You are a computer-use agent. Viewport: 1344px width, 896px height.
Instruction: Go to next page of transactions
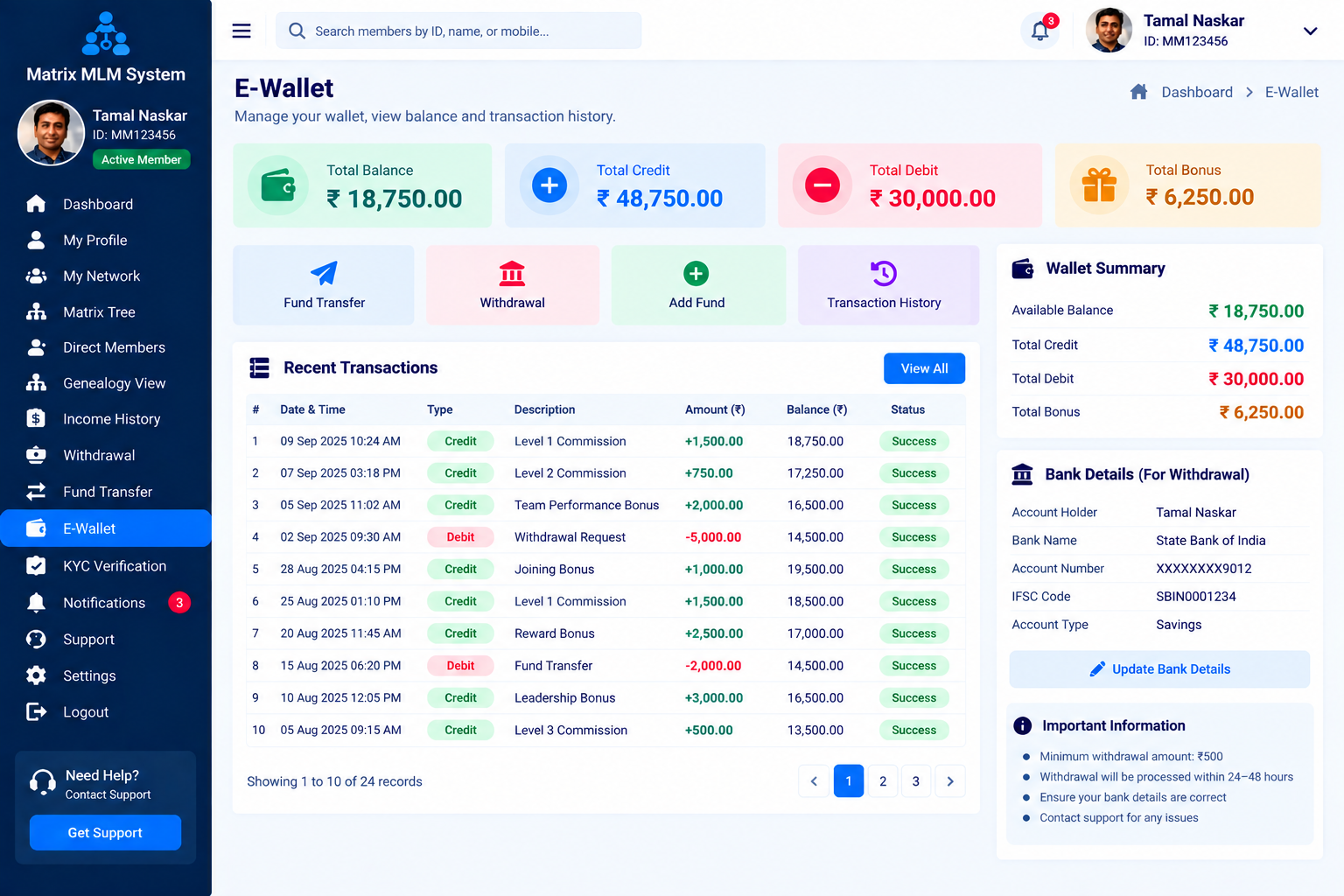pyautogui.click(x=950, y=781)
